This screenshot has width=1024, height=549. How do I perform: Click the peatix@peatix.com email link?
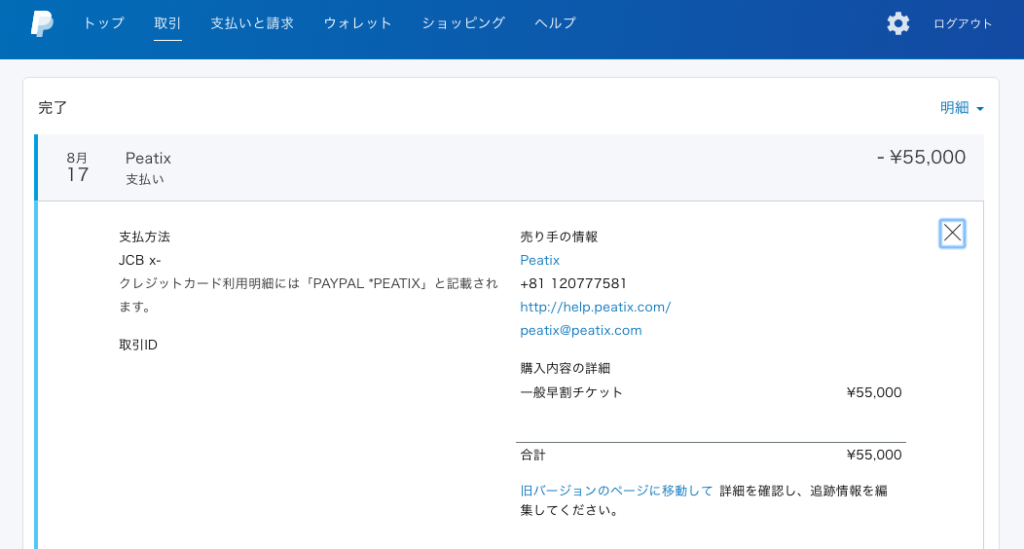(x=581, y=330)
